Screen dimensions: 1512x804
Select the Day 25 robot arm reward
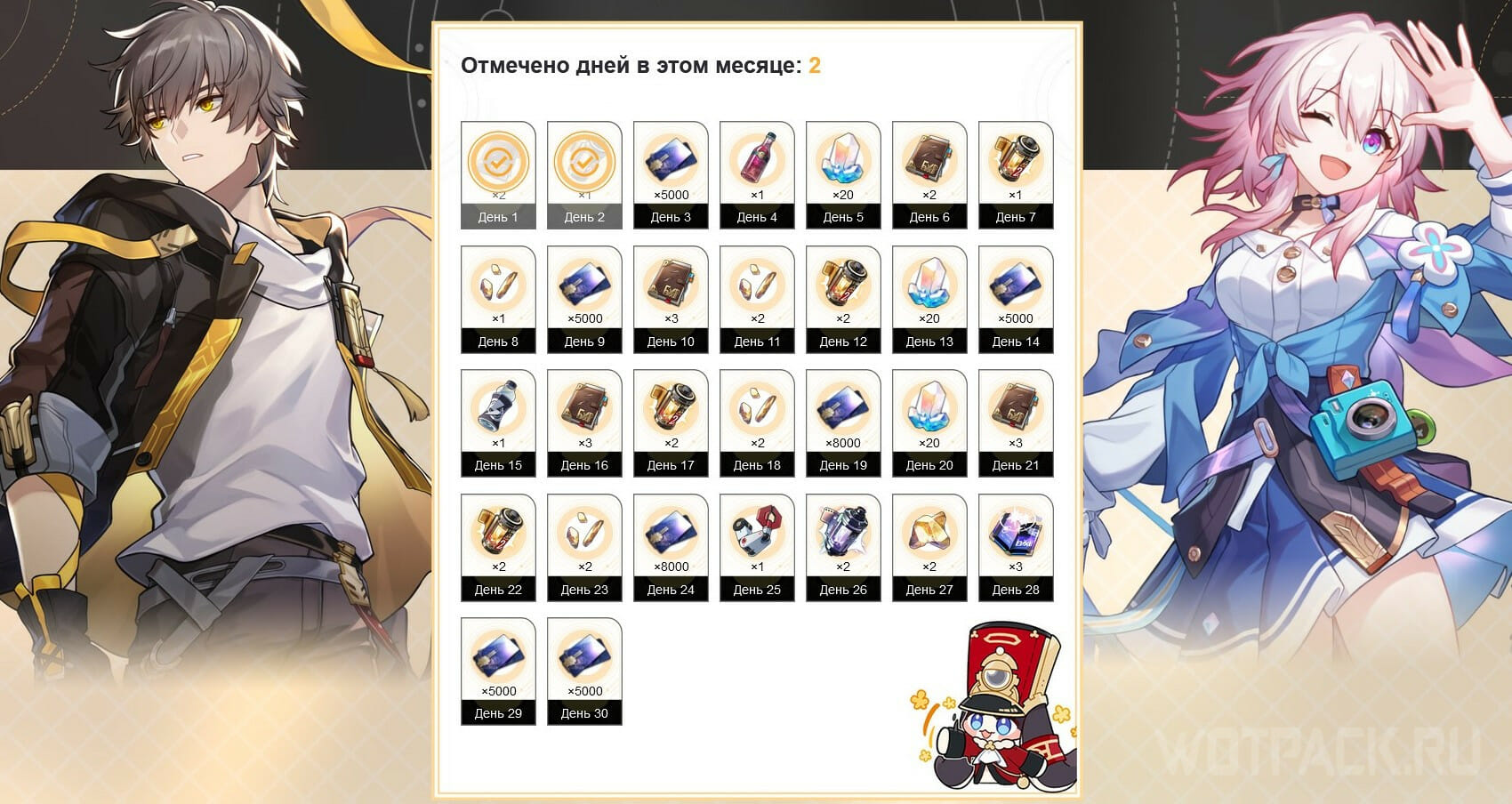click(x=757, y=548)
